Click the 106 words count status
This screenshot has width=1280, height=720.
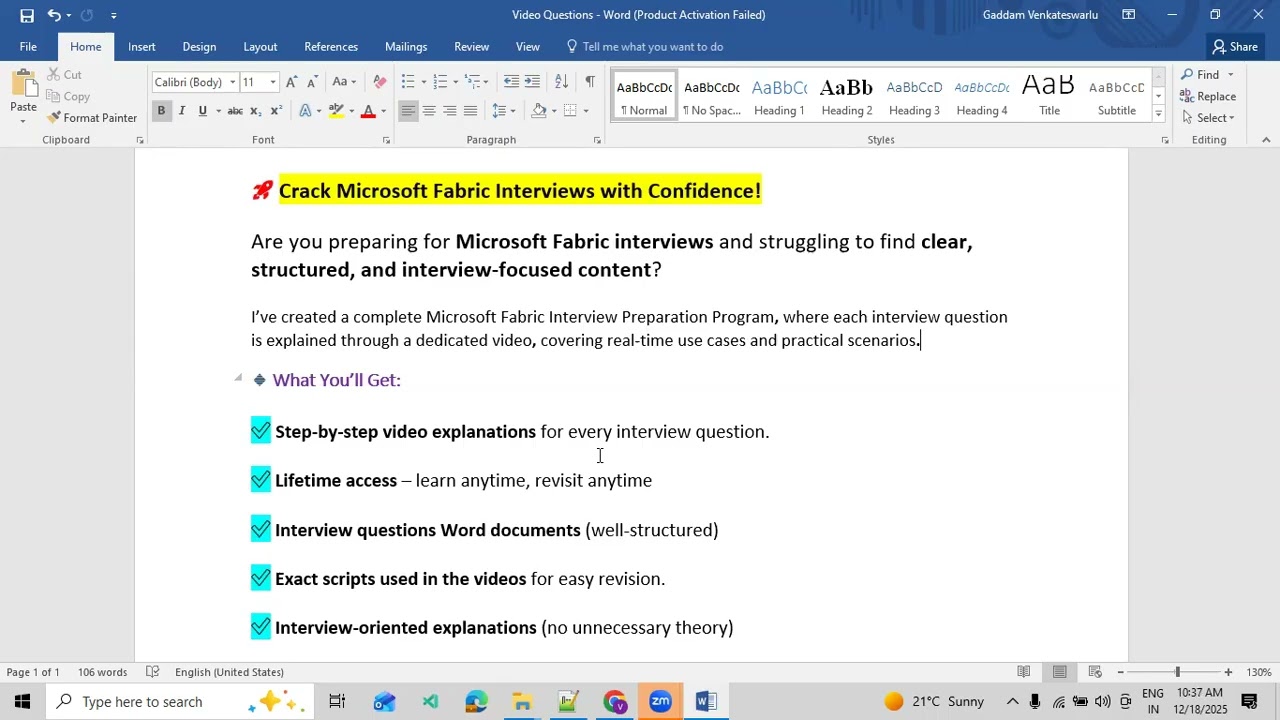pos(103,672)
